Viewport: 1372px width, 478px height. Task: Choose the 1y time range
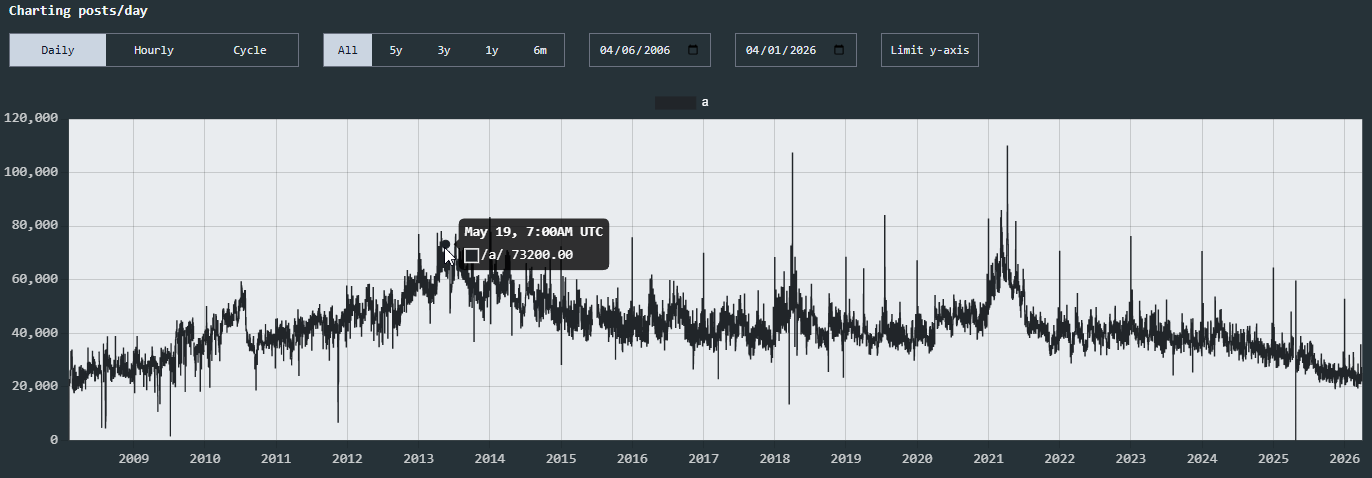[x=492, y=50]
